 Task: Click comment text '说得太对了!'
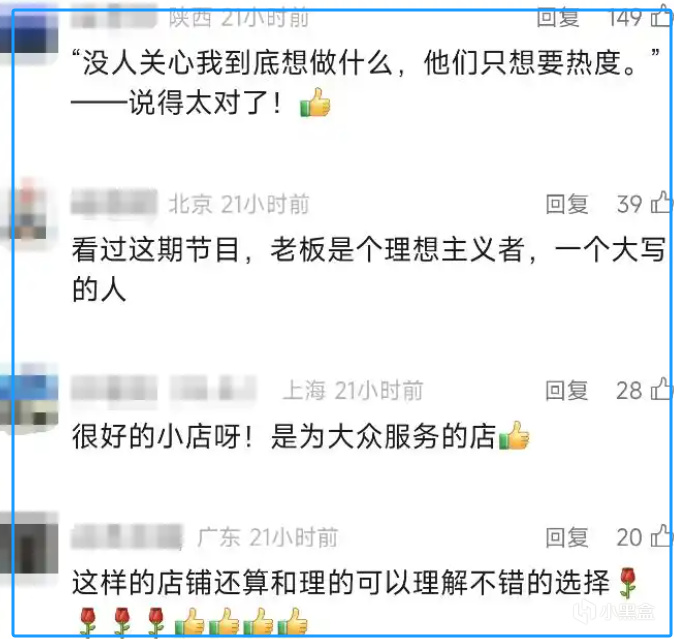pos(205,103)
